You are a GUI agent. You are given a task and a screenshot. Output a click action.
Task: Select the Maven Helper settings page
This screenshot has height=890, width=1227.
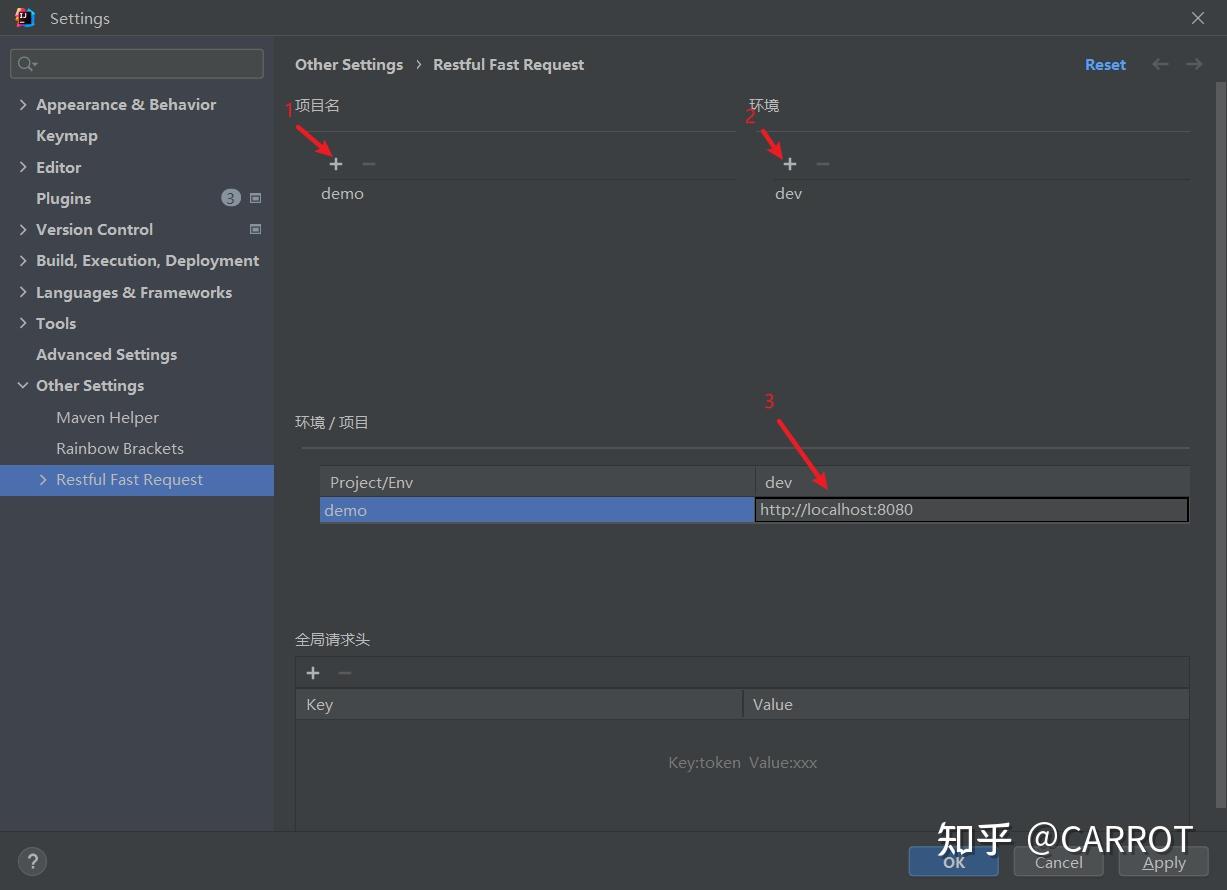[x=107, y=417]
